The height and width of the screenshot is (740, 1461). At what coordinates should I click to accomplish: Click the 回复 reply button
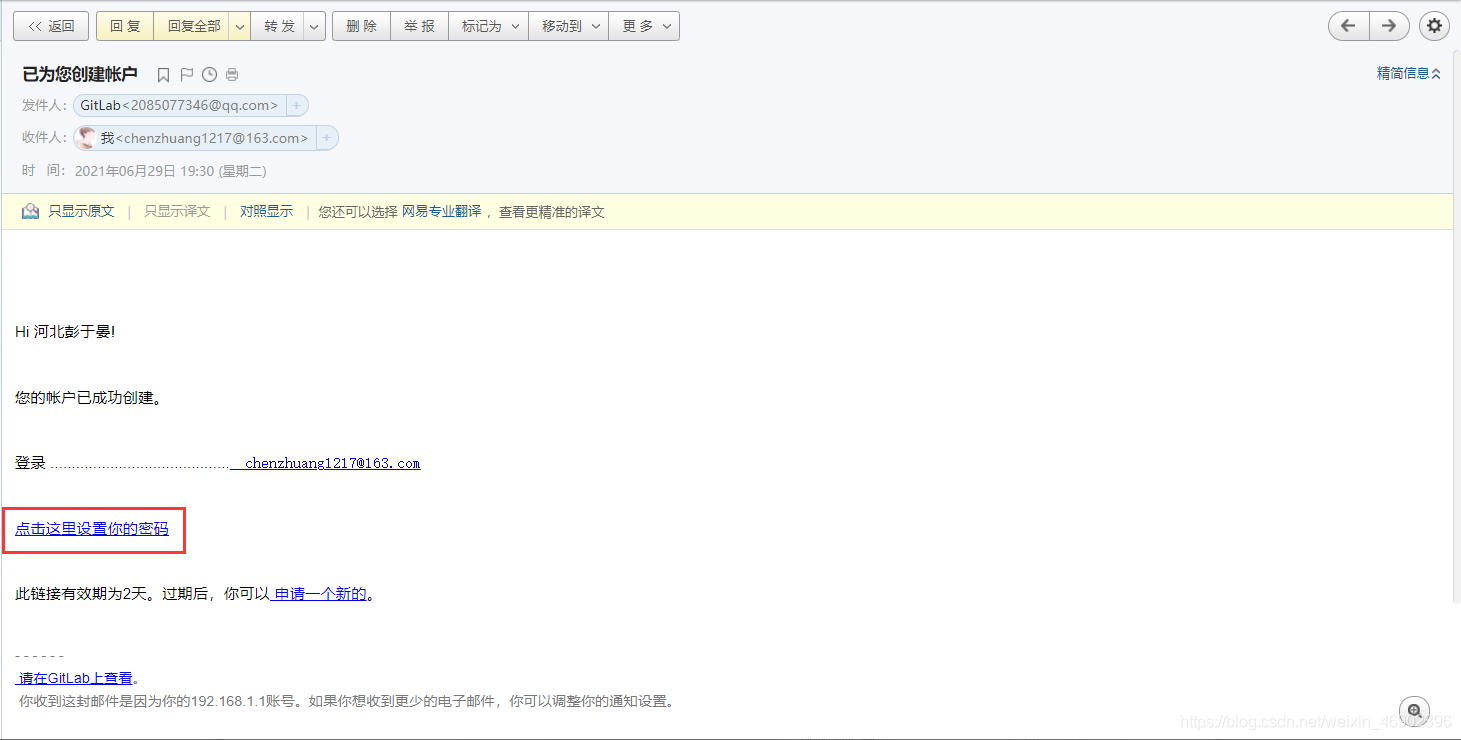(x=125, y=26)
